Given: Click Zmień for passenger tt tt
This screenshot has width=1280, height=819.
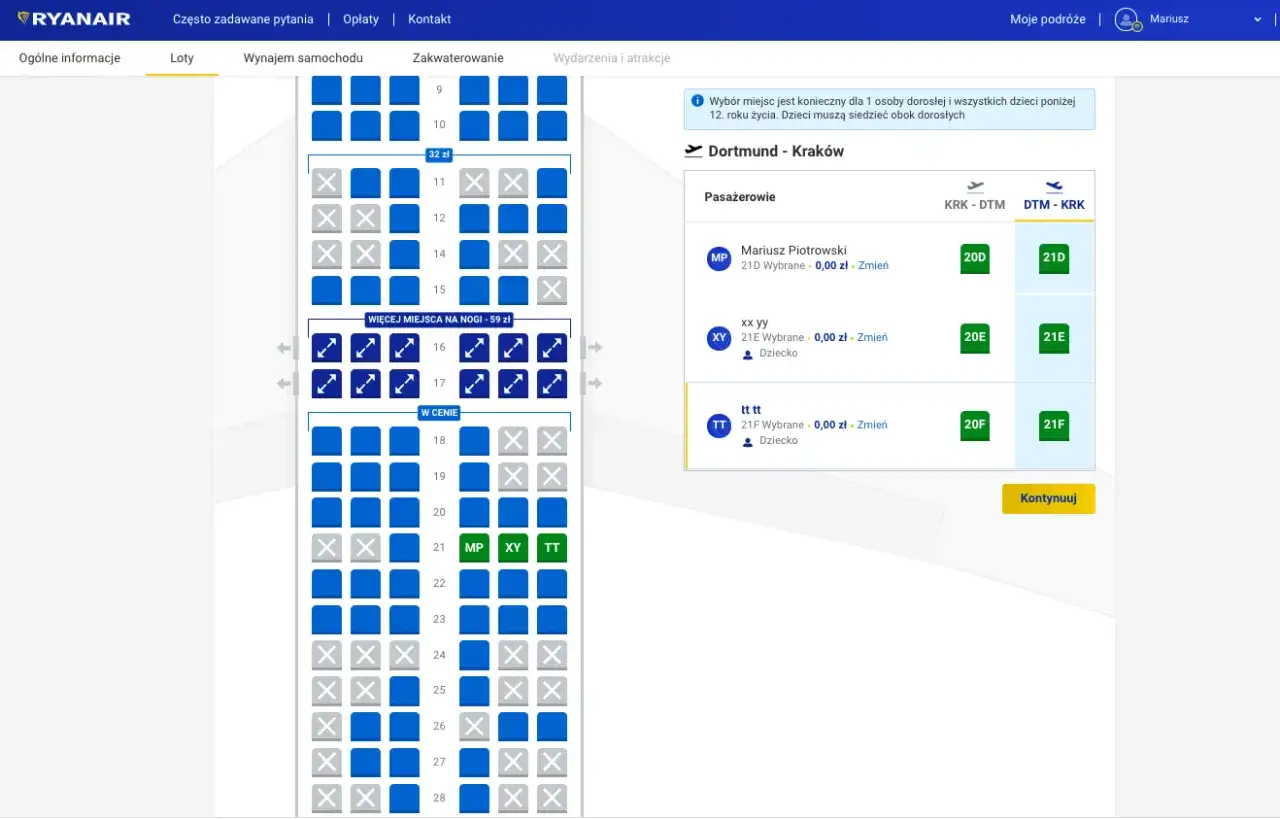Looking at the screenshot, I should click(x=873, y=425).
